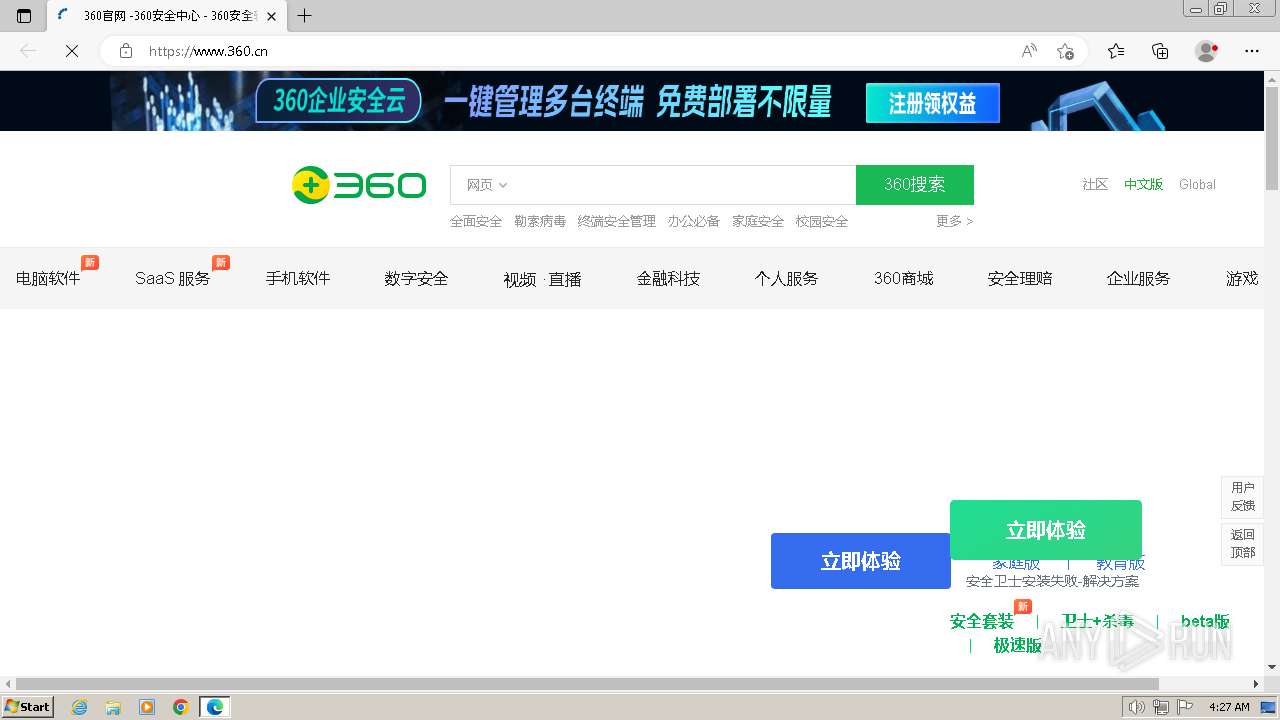Stop loading the page
Screen dimensions: 1280x720
coord(72,51)
